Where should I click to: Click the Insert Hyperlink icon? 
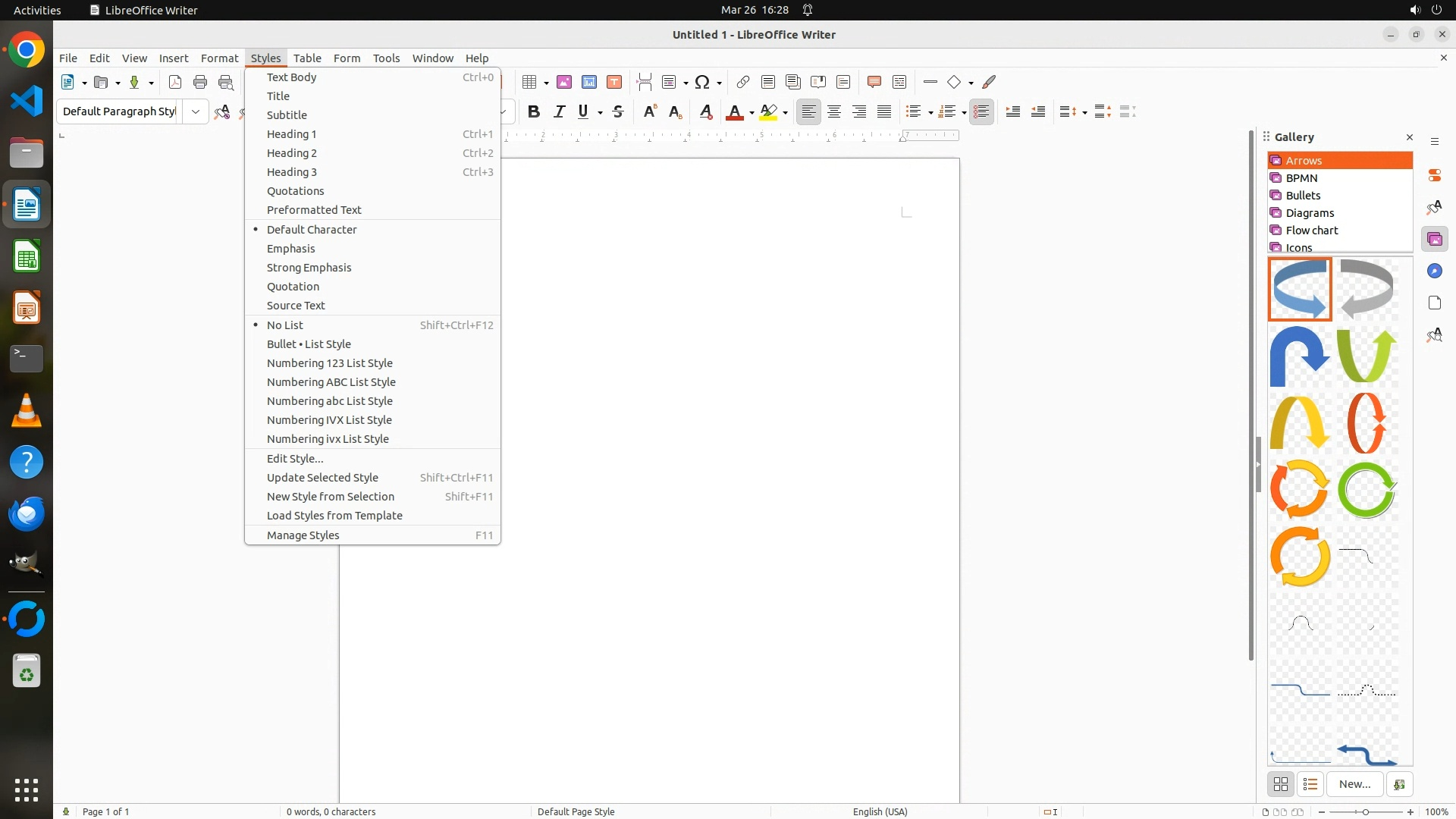tap(743, 83)
